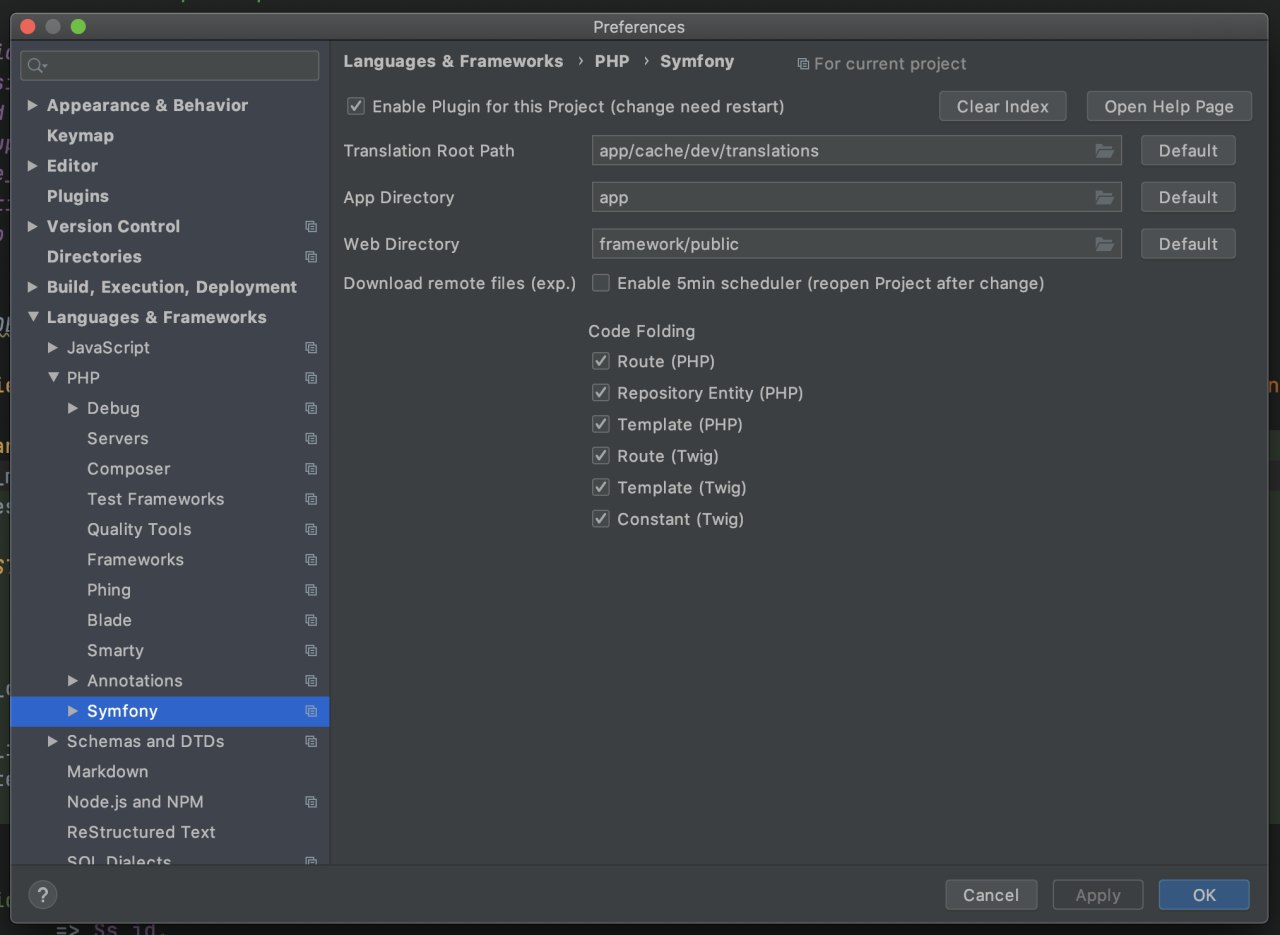Click search magnifier icon in settings search

[x=37, y=66]
